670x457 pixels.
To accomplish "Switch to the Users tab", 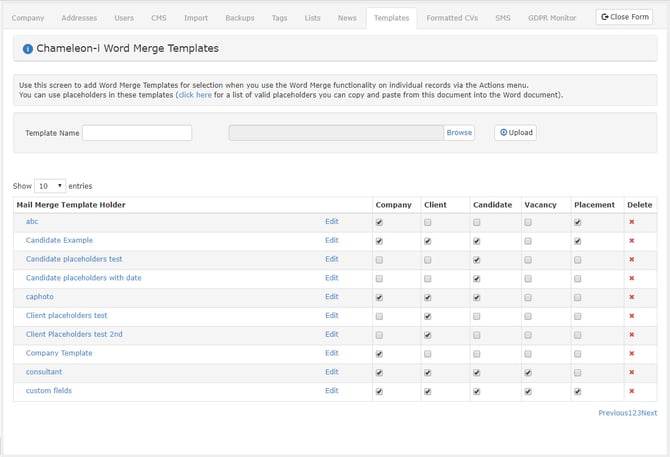I will pos(124,18).
